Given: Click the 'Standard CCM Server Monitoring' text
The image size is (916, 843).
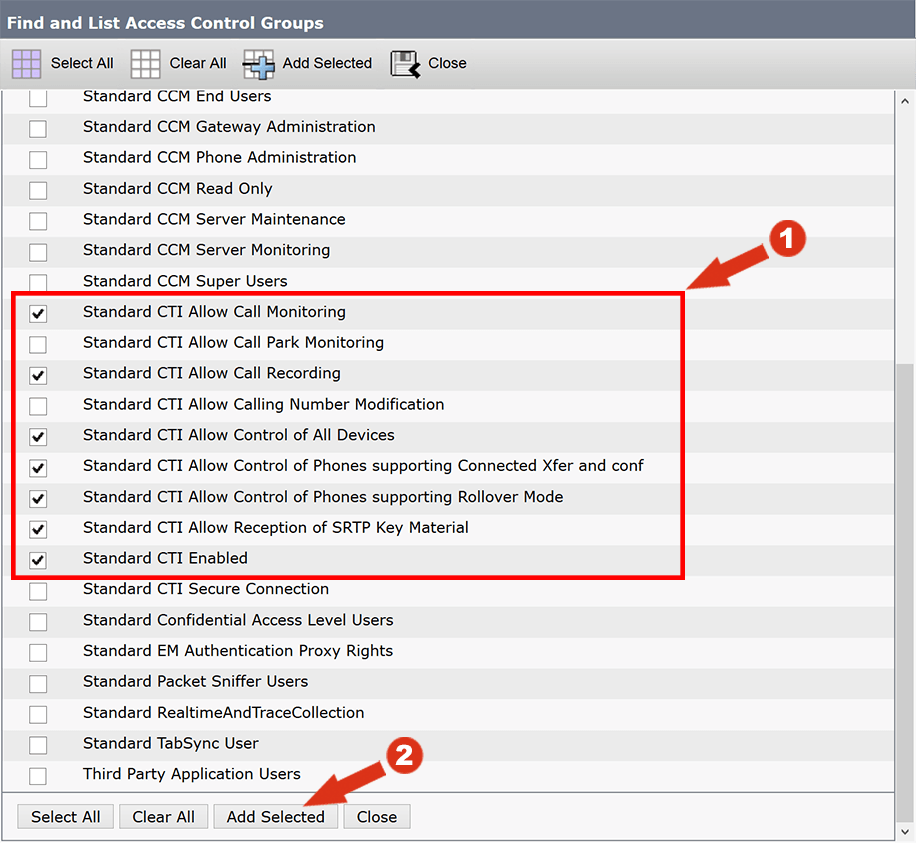Looking at the screenshot, I should tap(206, 250).
